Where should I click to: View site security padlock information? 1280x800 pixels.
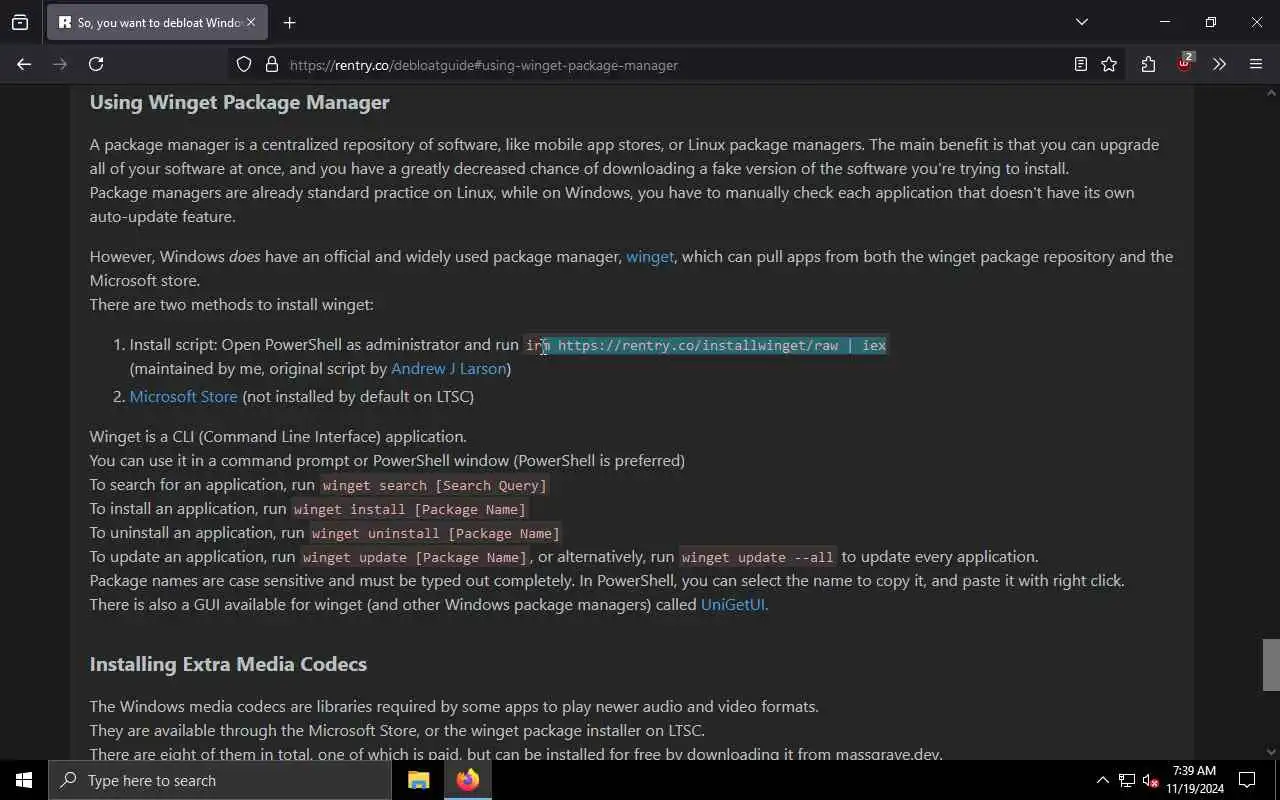[271, 64]
